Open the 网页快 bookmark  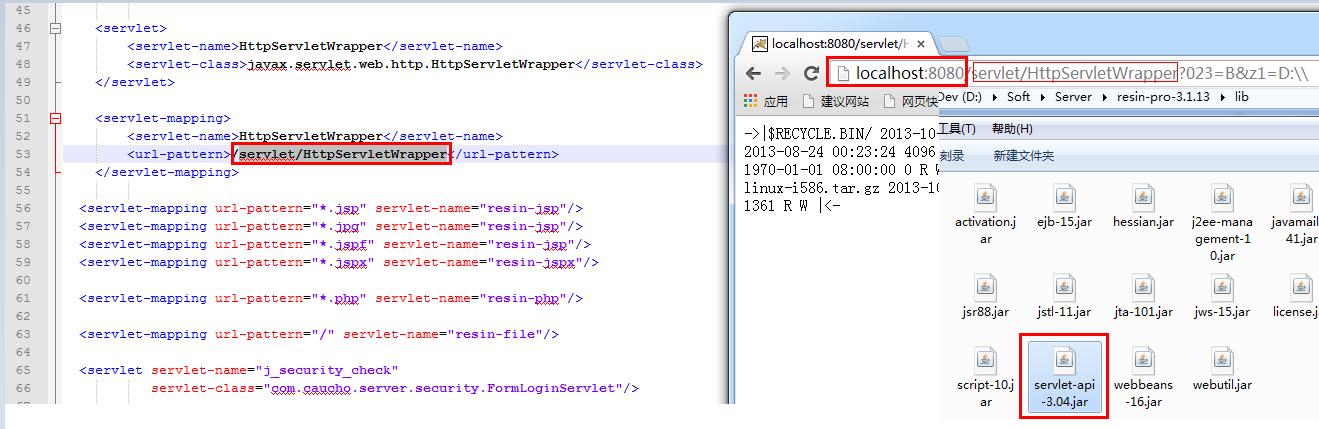tap(910, 101)
